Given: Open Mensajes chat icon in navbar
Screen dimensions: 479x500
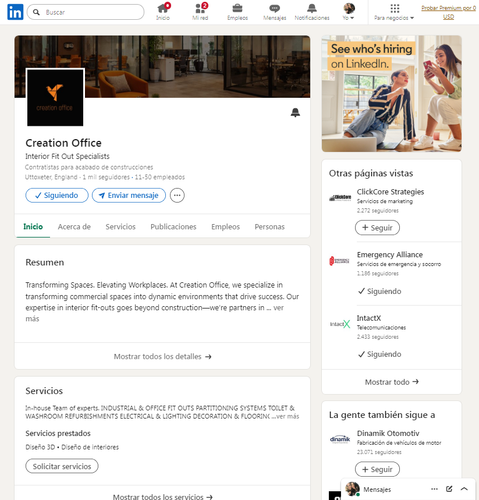Looking at the screenshot, I should point(275,12).
